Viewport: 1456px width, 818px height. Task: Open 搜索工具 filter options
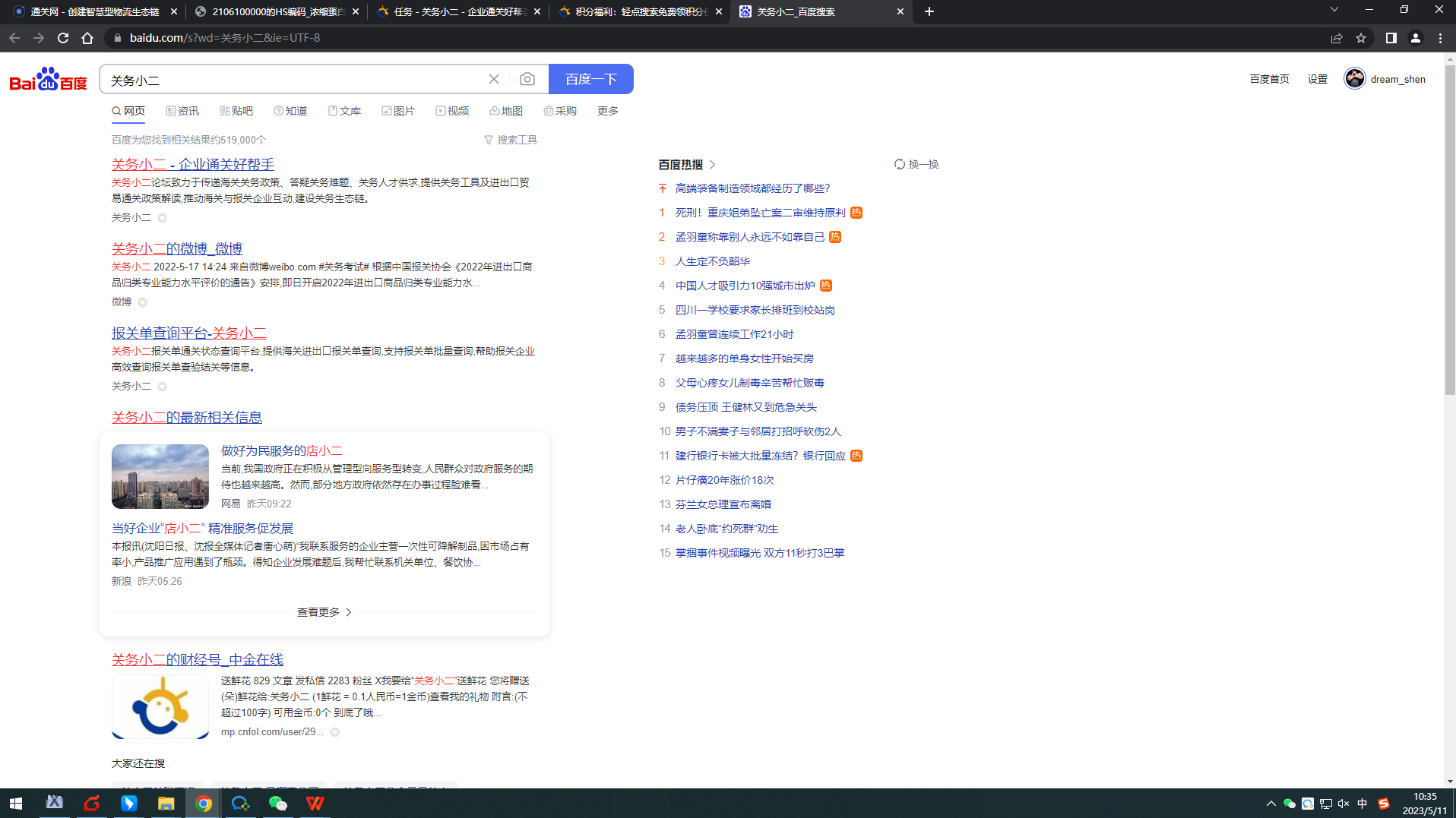point(511,140)
